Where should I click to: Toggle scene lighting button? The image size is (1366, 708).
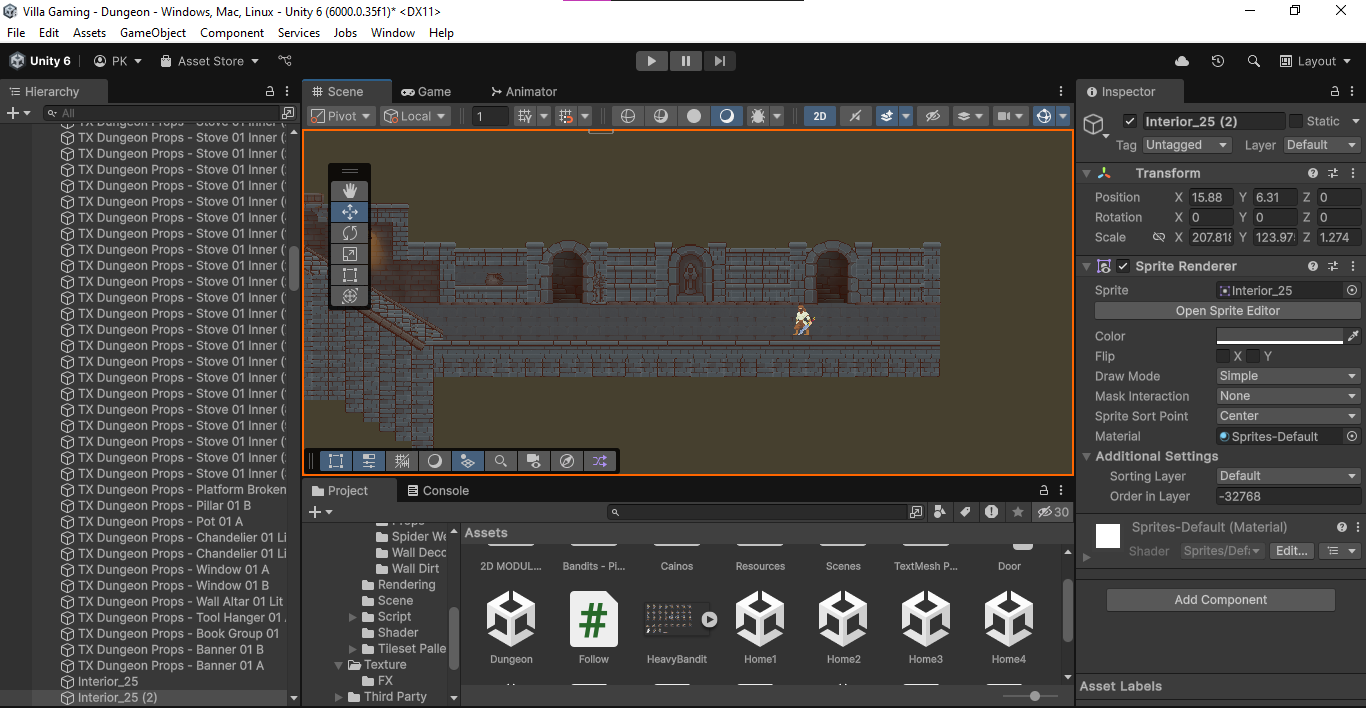[854, 116]
